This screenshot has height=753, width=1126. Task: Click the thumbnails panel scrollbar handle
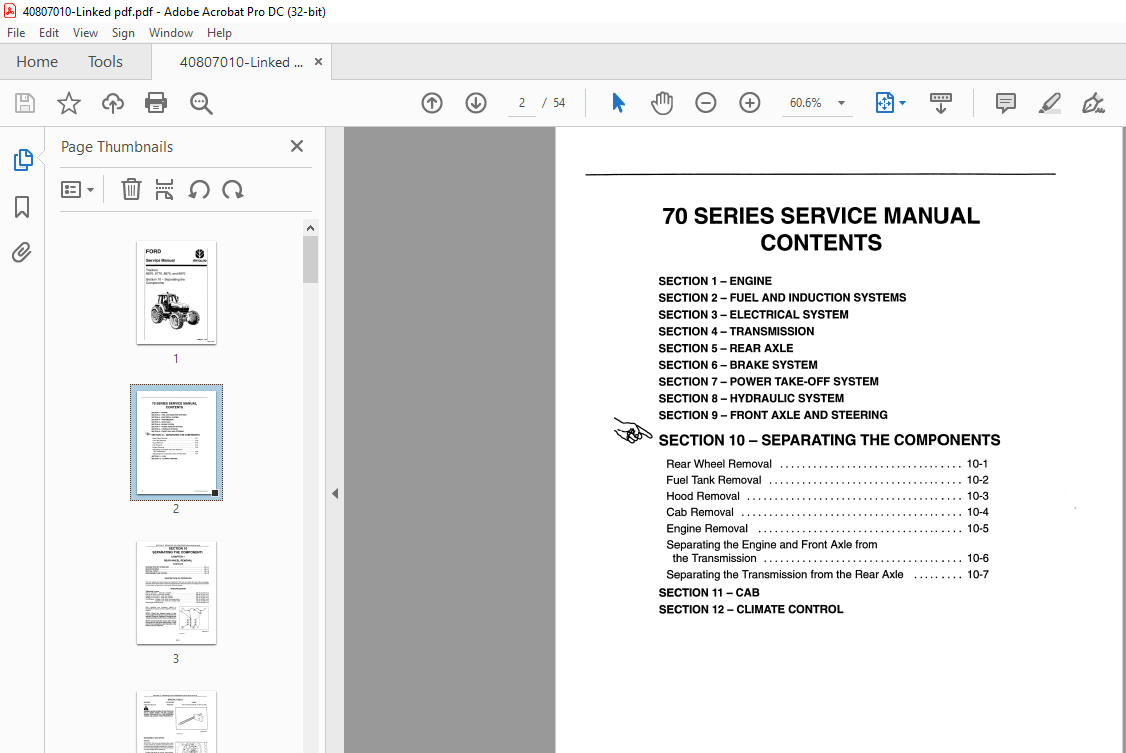click(x=310, y=260)
